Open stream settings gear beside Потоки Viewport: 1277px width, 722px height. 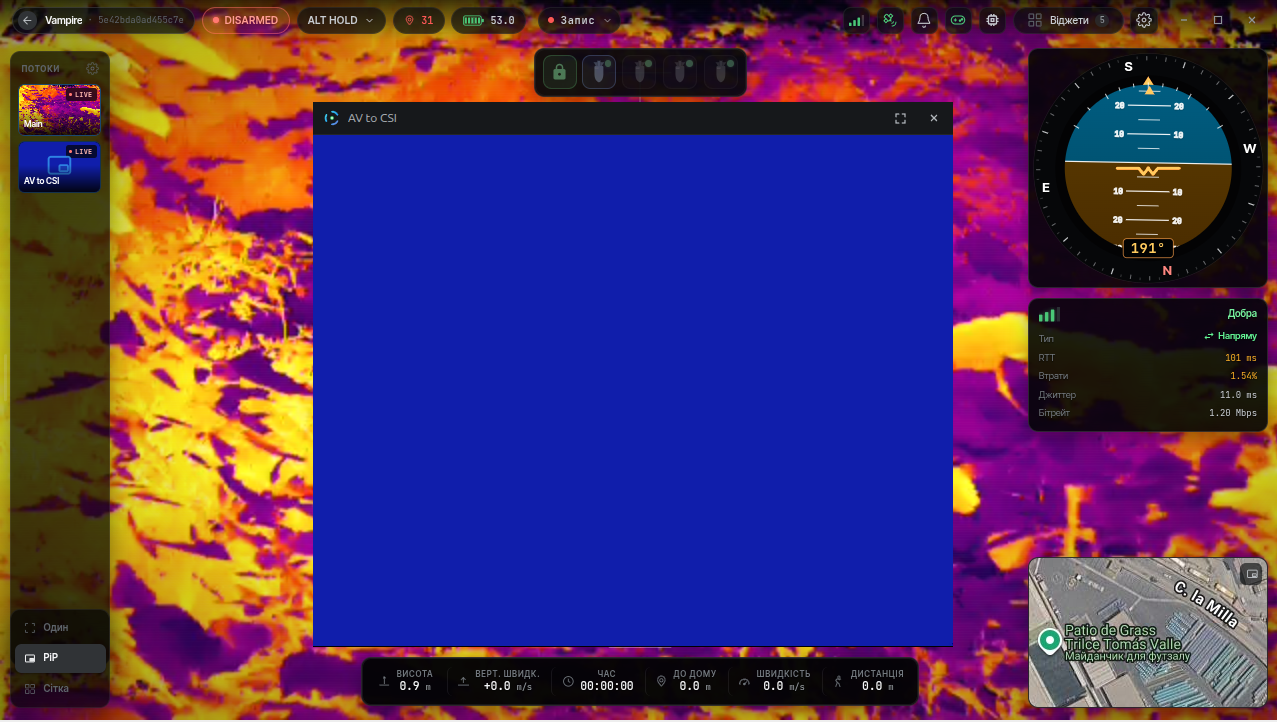point(92,68)
